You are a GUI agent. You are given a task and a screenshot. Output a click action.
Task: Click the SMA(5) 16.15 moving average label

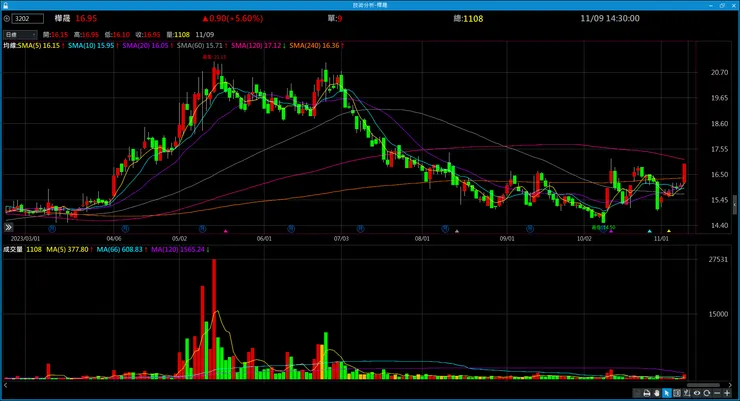pyautogui.click(x=39, y=46)
